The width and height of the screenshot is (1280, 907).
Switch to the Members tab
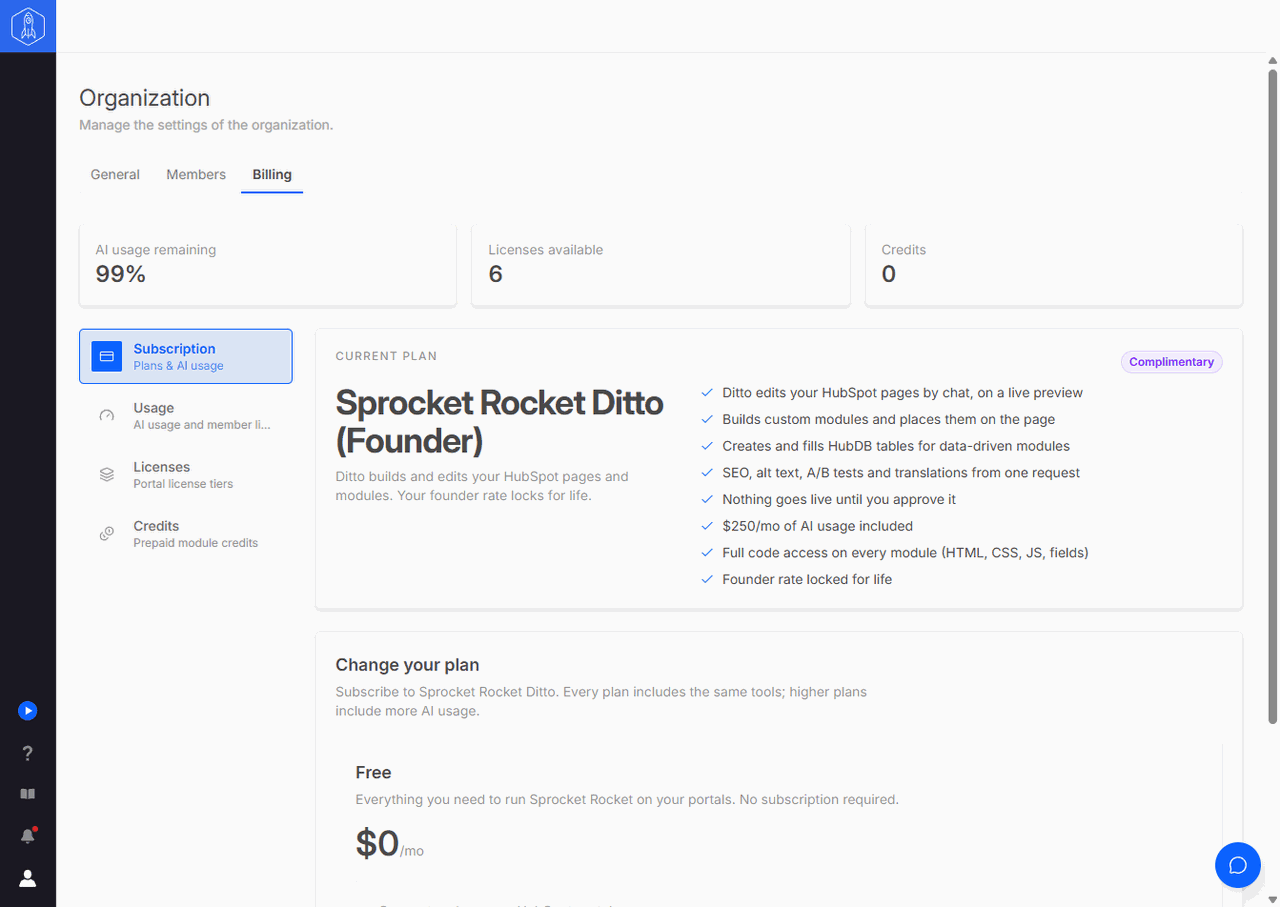click(196, 174)
